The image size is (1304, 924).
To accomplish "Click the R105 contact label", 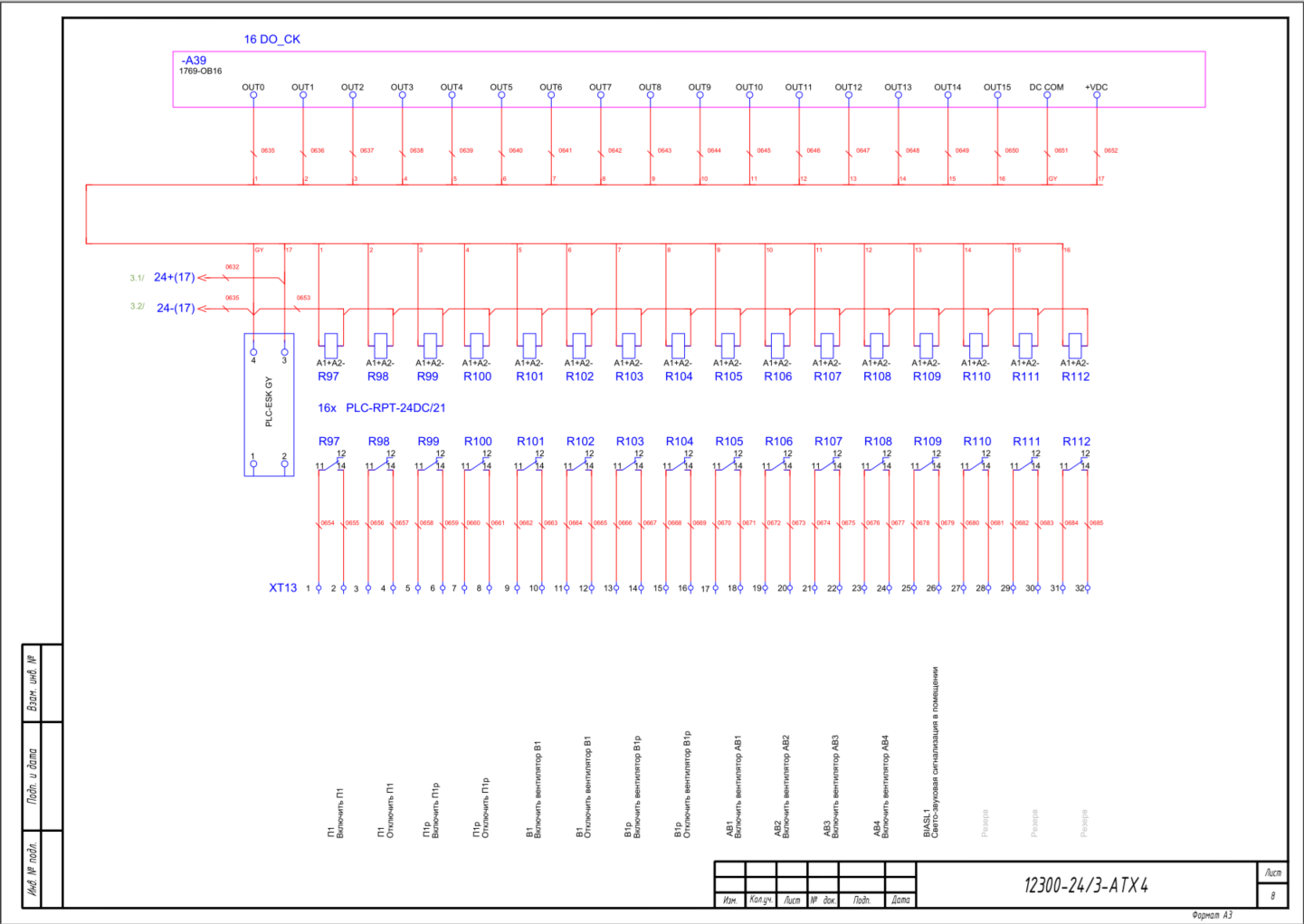I will [x=728, y=442].
